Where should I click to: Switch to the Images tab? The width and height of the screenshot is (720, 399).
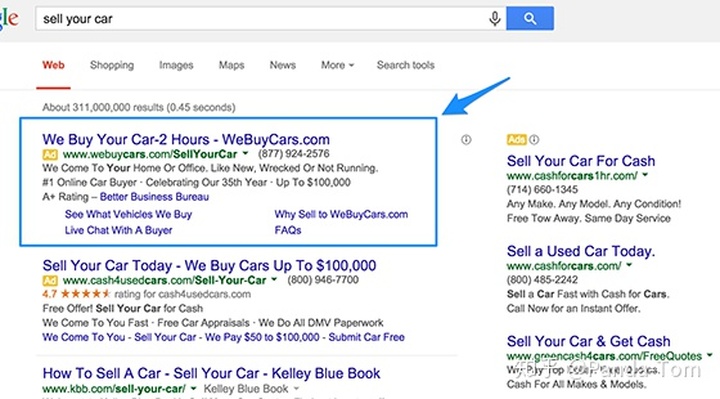[176, 65]
